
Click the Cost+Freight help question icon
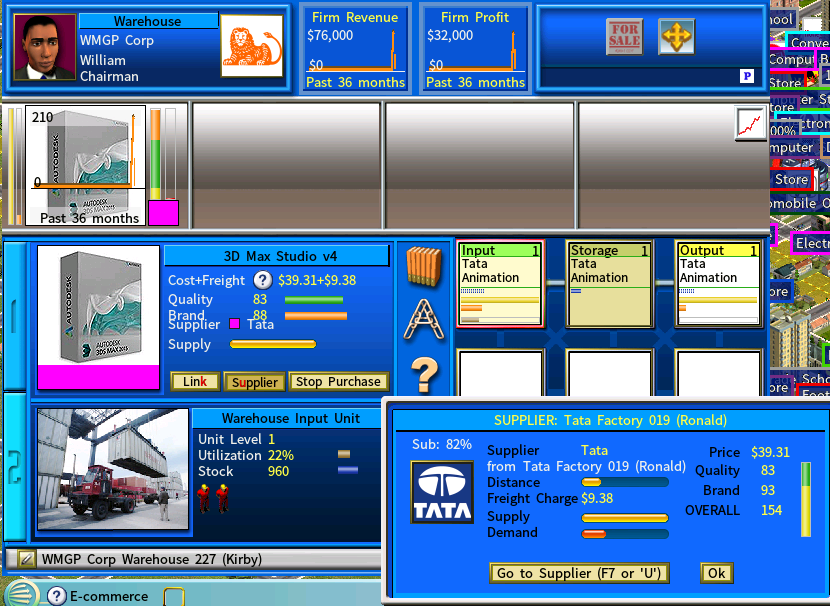263,280
